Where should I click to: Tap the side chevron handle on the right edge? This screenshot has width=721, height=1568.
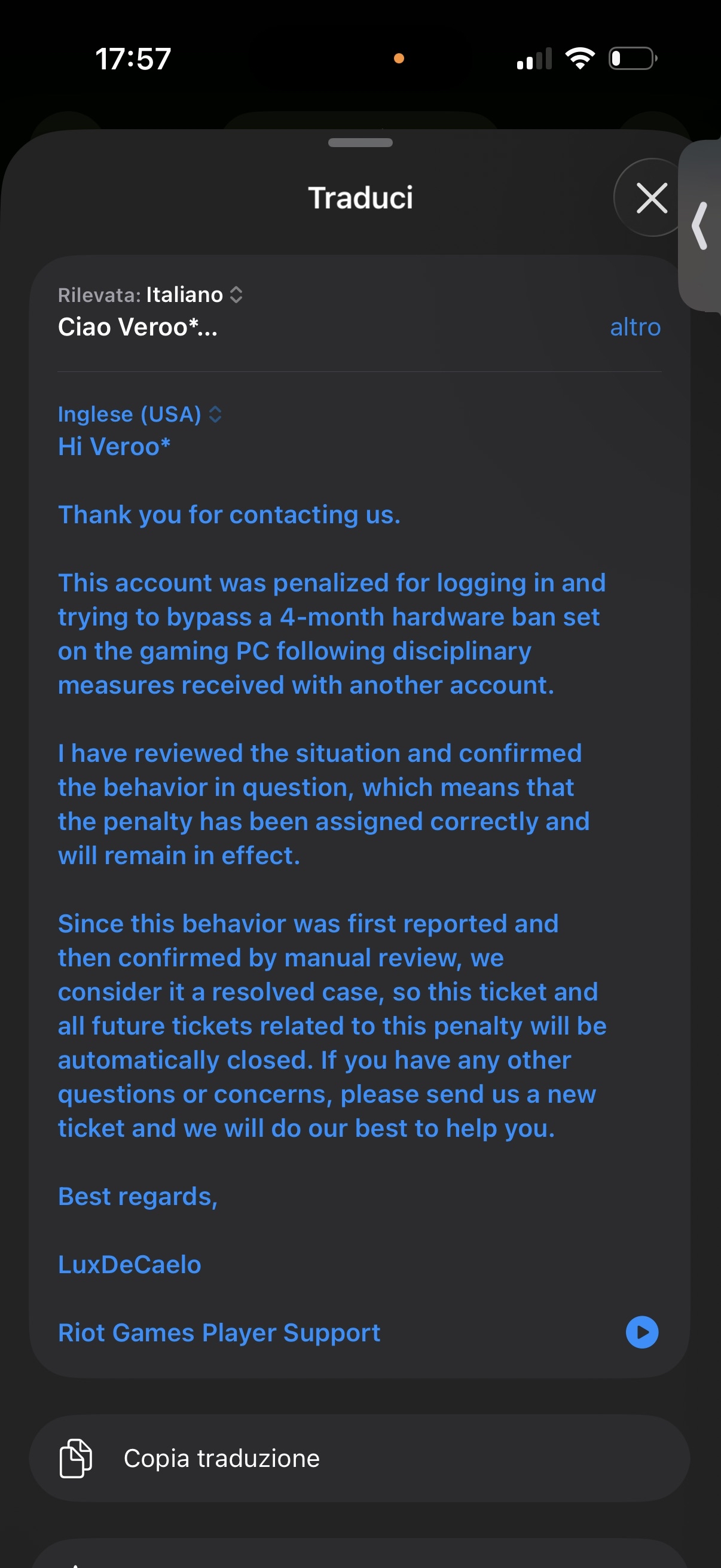point(700,225)
